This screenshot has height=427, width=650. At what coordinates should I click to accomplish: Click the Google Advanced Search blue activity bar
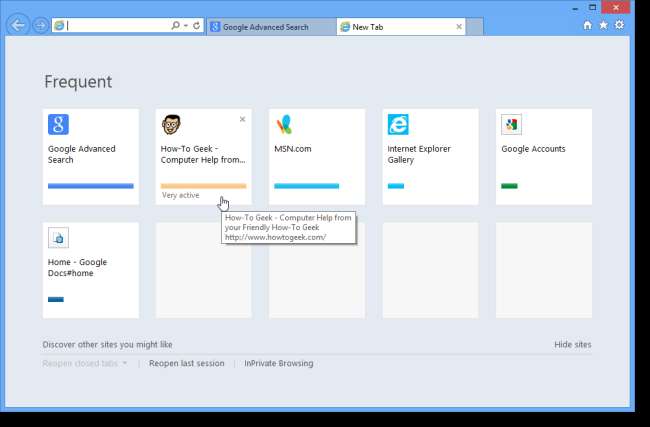tap(91, 186)
